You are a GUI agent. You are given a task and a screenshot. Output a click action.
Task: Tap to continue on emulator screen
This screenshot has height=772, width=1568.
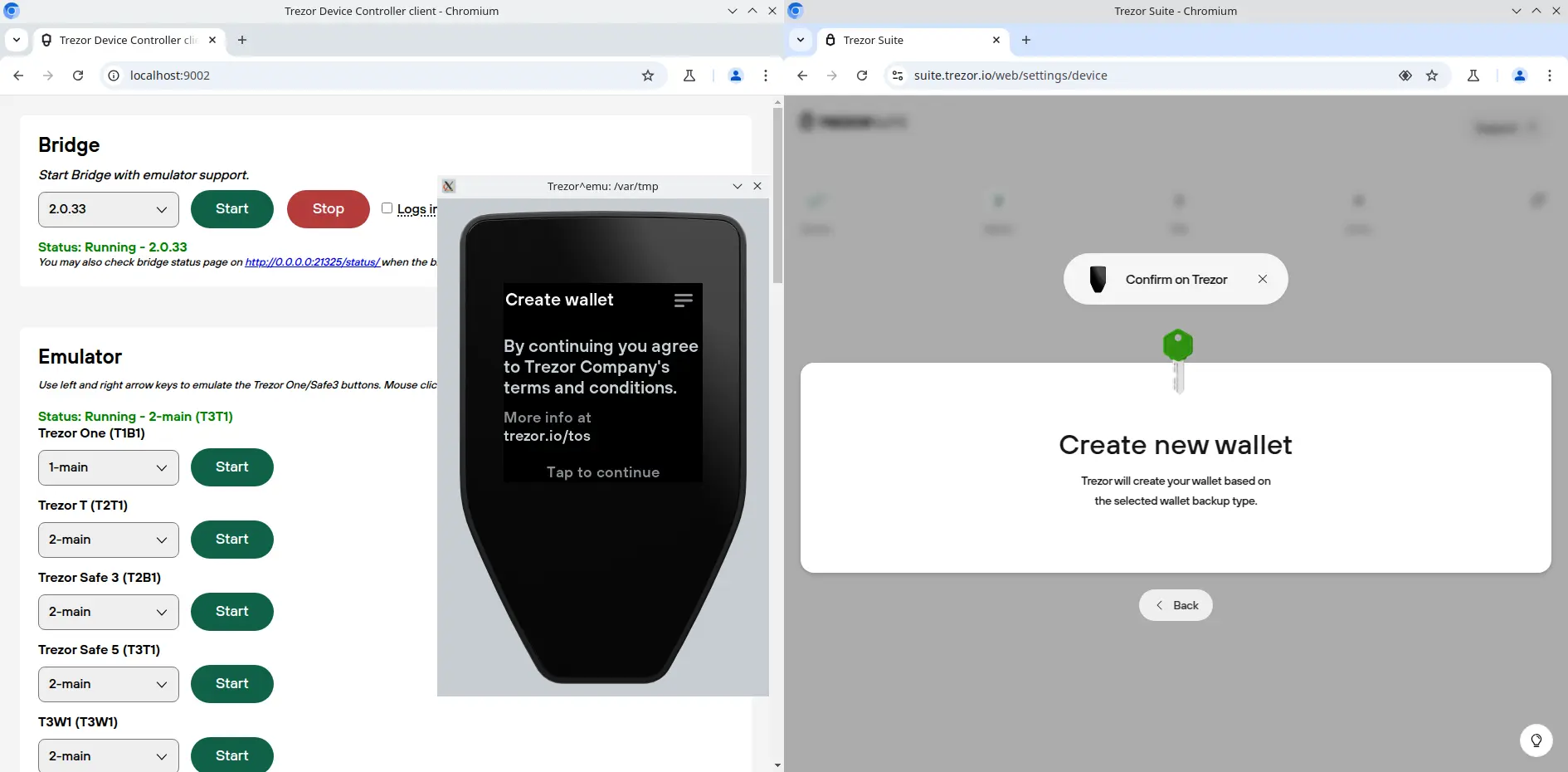point(603,472)
